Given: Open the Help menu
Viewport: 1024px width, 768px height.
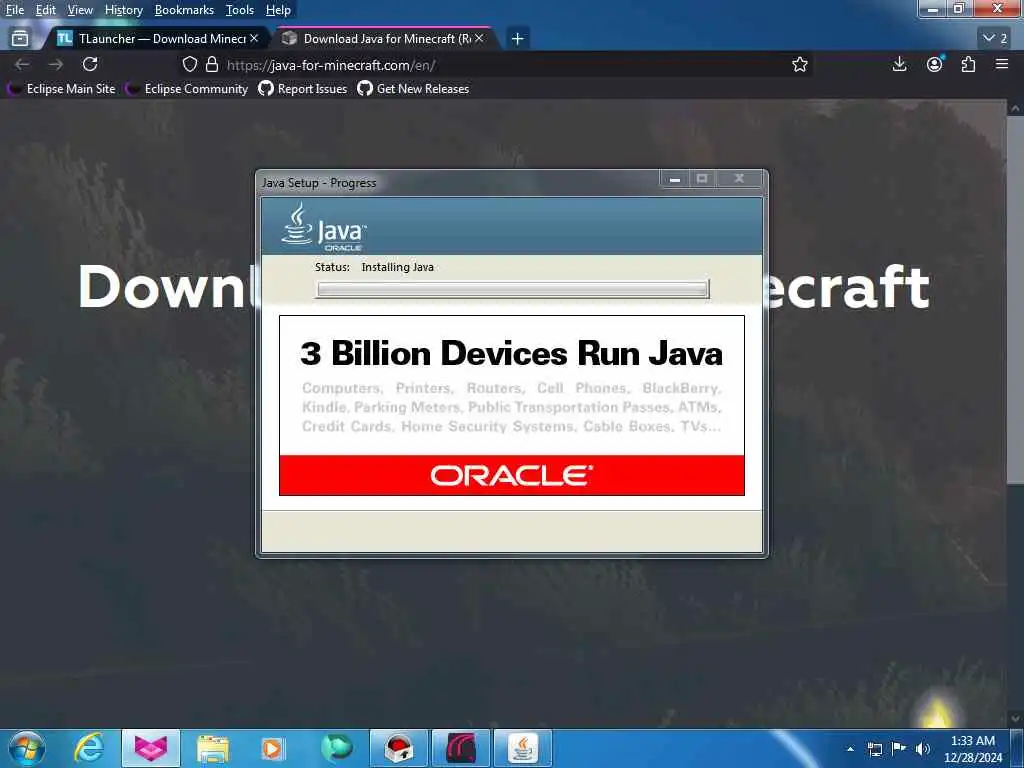Looking at the screenshot, I should tap(278, 10).
